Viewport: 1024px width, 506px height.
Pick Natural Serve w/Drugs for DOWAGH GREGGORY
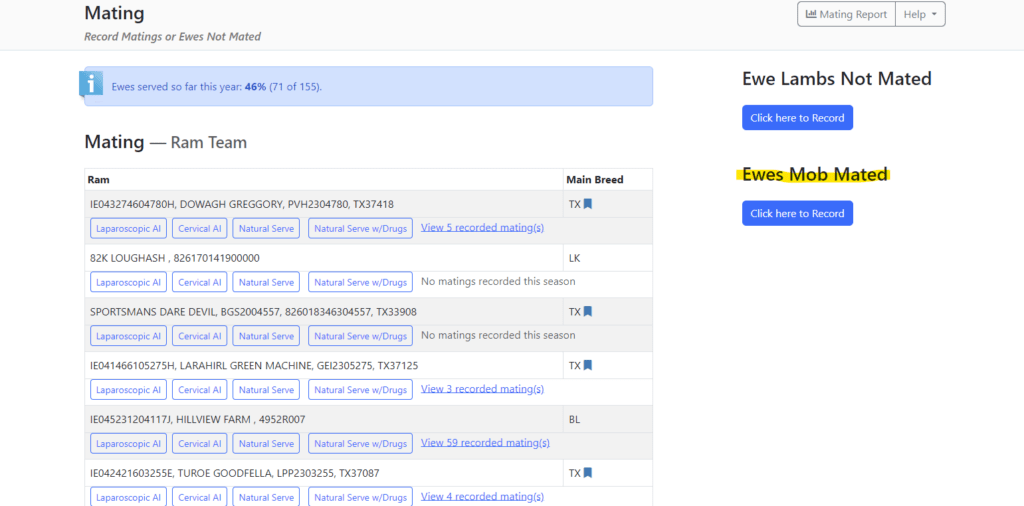coord(360,229)
